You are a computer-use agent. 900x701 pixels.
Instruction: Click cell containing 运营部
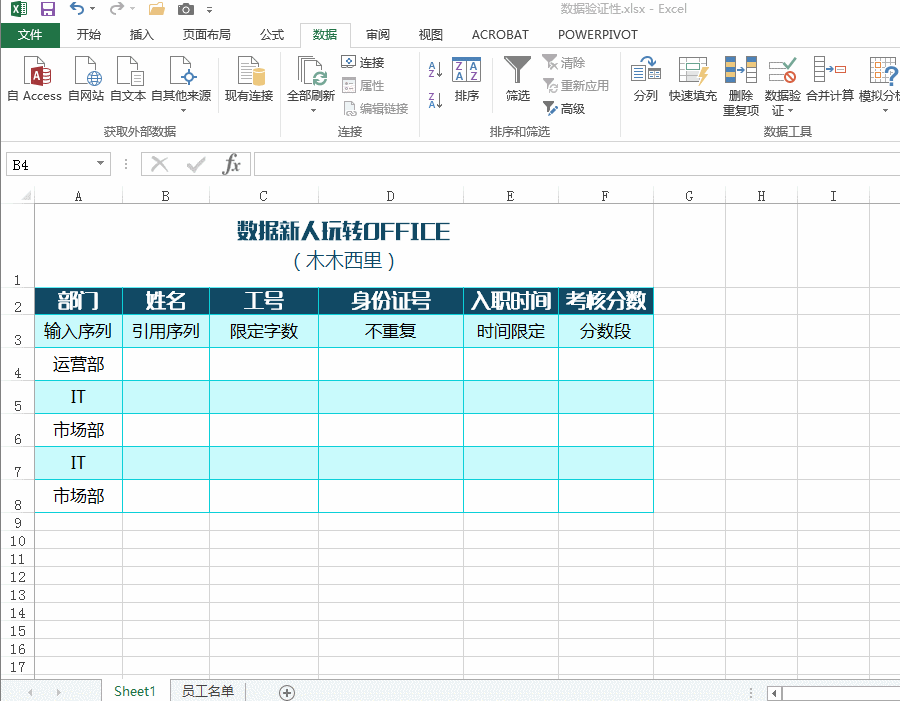(x=79, y=364)
